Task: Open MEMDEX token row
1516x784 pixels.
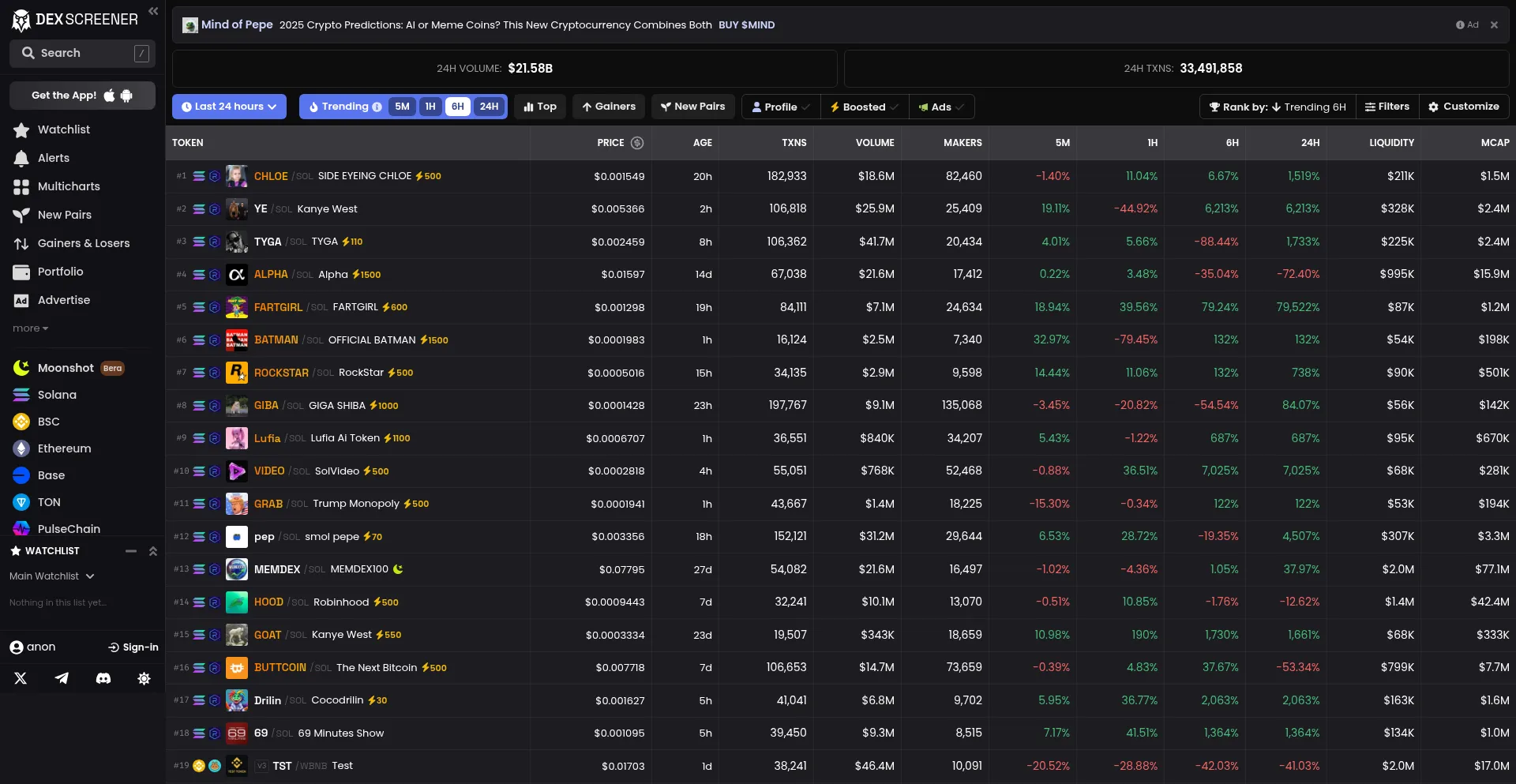Action: 840,569
